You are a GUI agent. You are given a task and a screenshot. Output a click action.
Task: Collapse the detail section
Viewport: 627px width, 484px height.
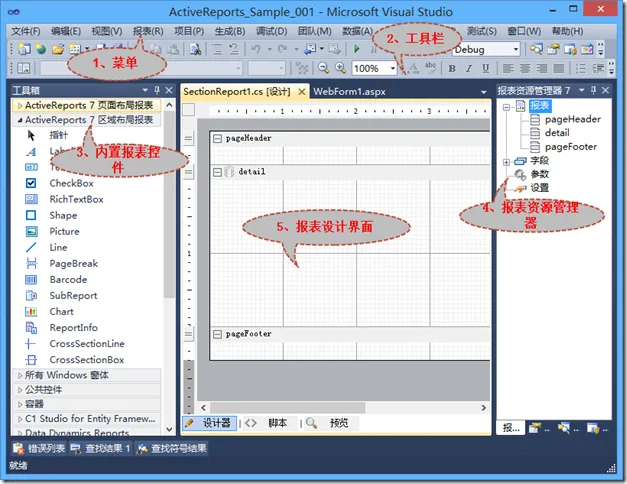(217, 172)
